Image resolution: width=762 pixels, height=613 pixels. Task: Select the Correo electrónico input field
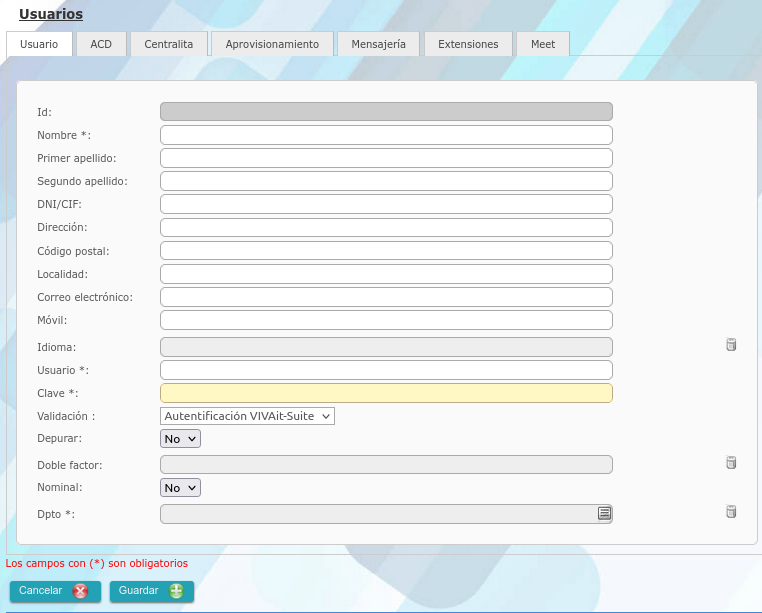tap(386, 297)
